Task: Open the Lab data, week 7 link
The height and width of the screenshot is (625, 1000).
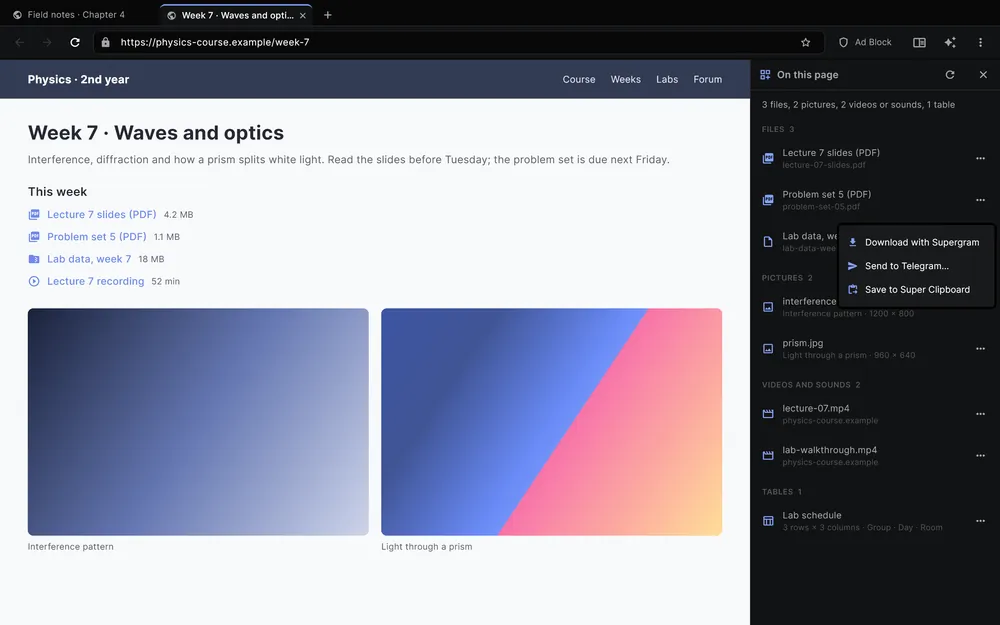Action: (x=89, y=259)
